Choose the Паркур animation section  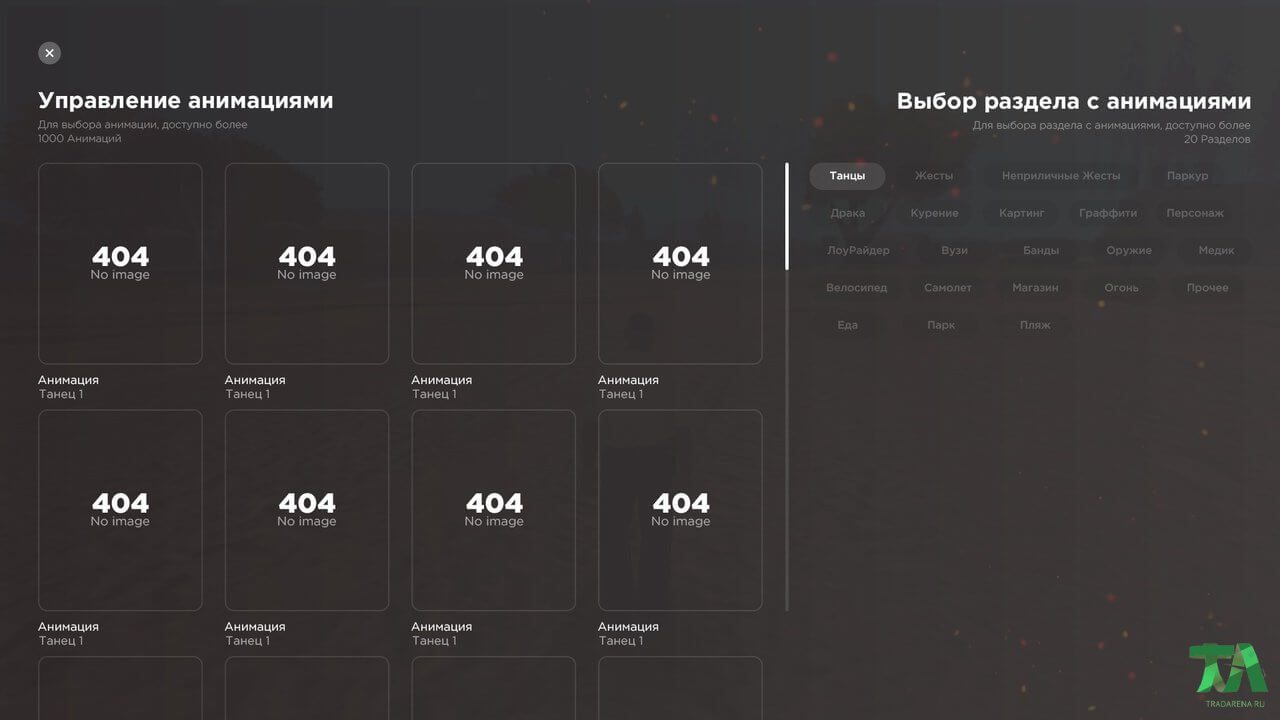pyautogui.click(x=1187, y=176)
